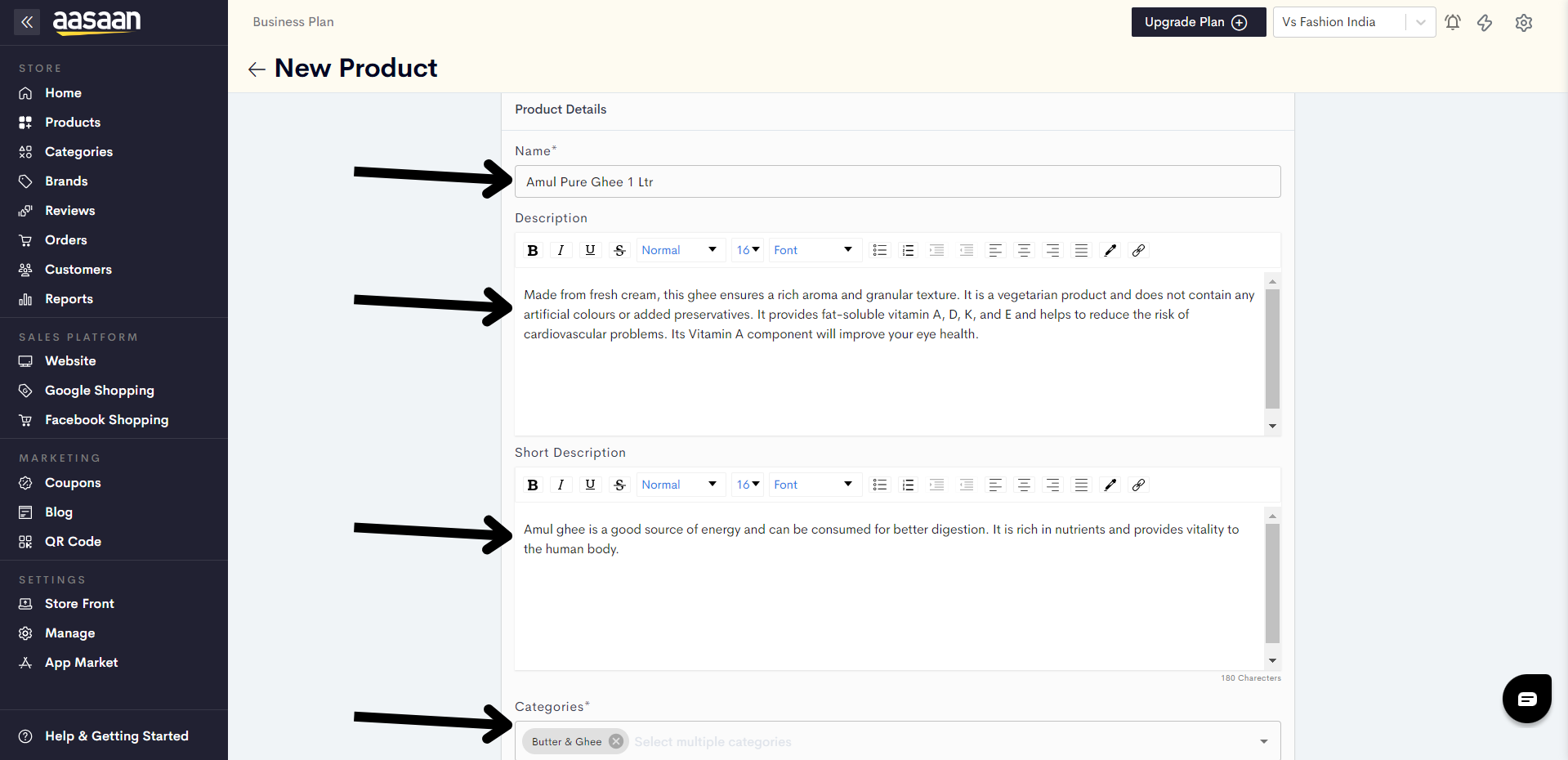Open Normal block type dropdown in Short Description

tap(680, 485)
